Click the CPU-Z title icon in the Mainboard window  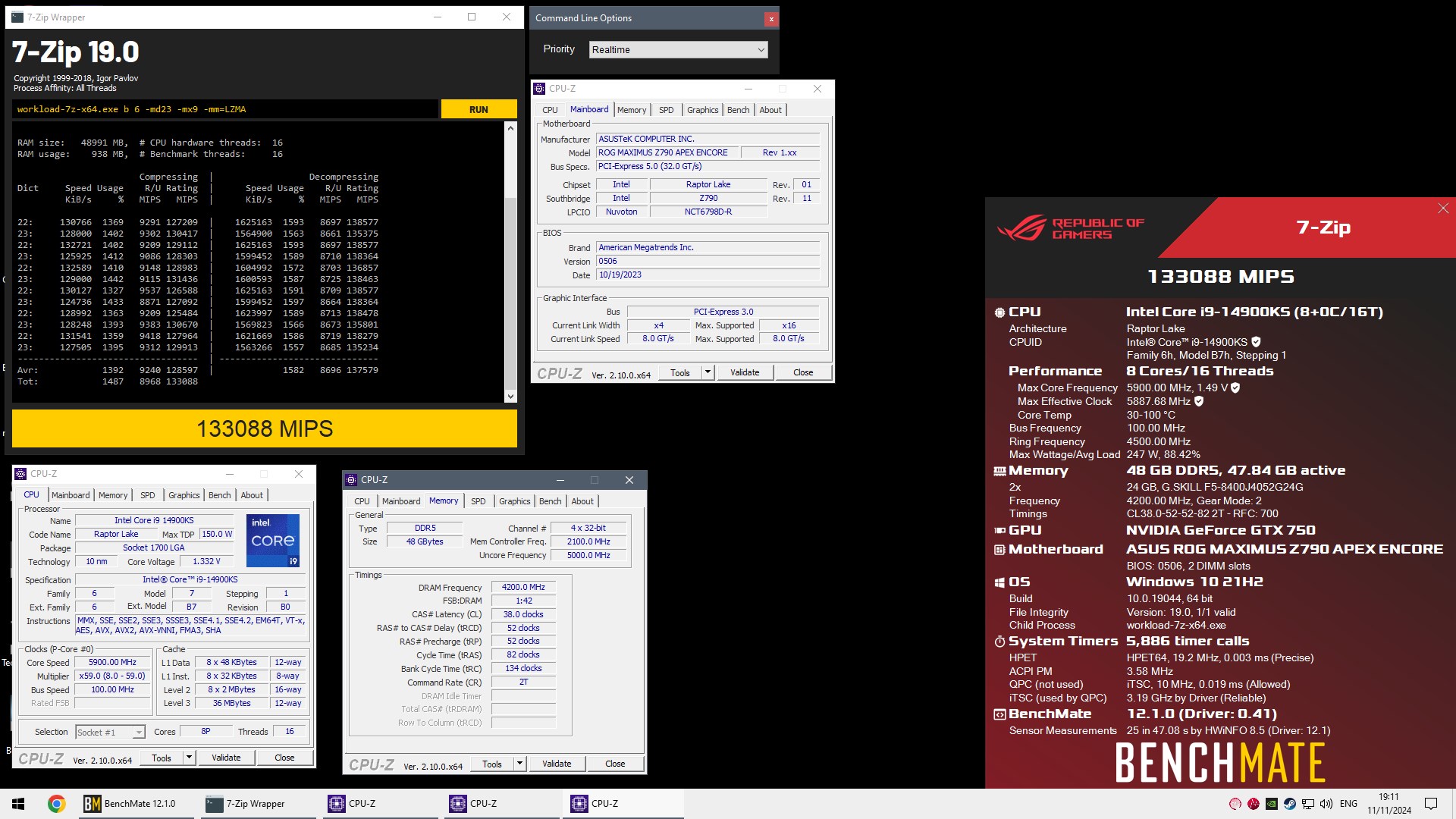[x=540, y=89]
